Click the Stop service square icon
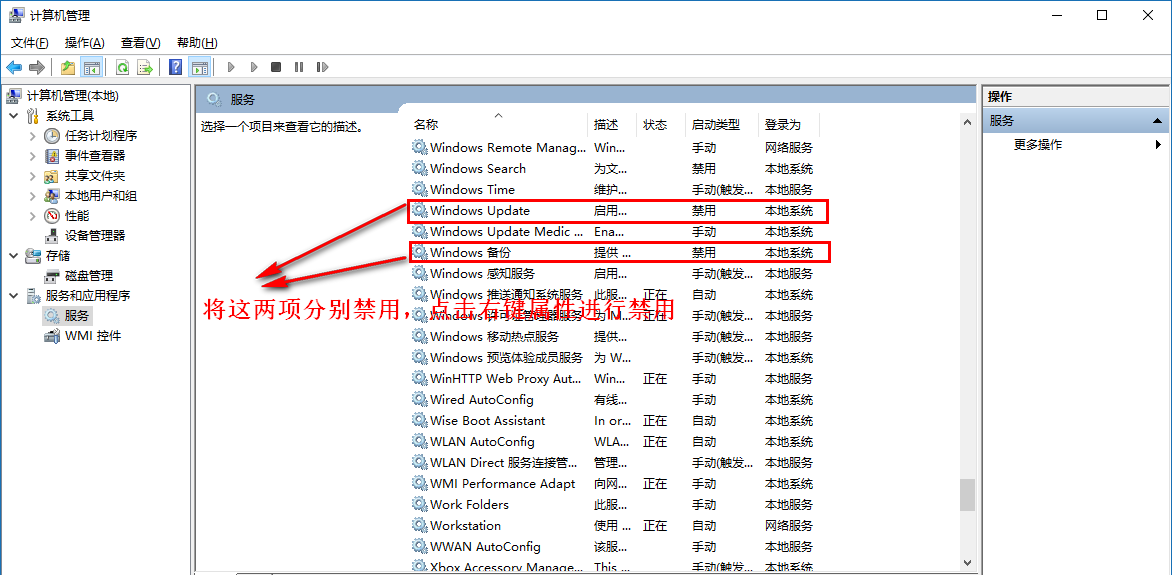This screenshot has width=1172, height=575. (x=276, y=67)
